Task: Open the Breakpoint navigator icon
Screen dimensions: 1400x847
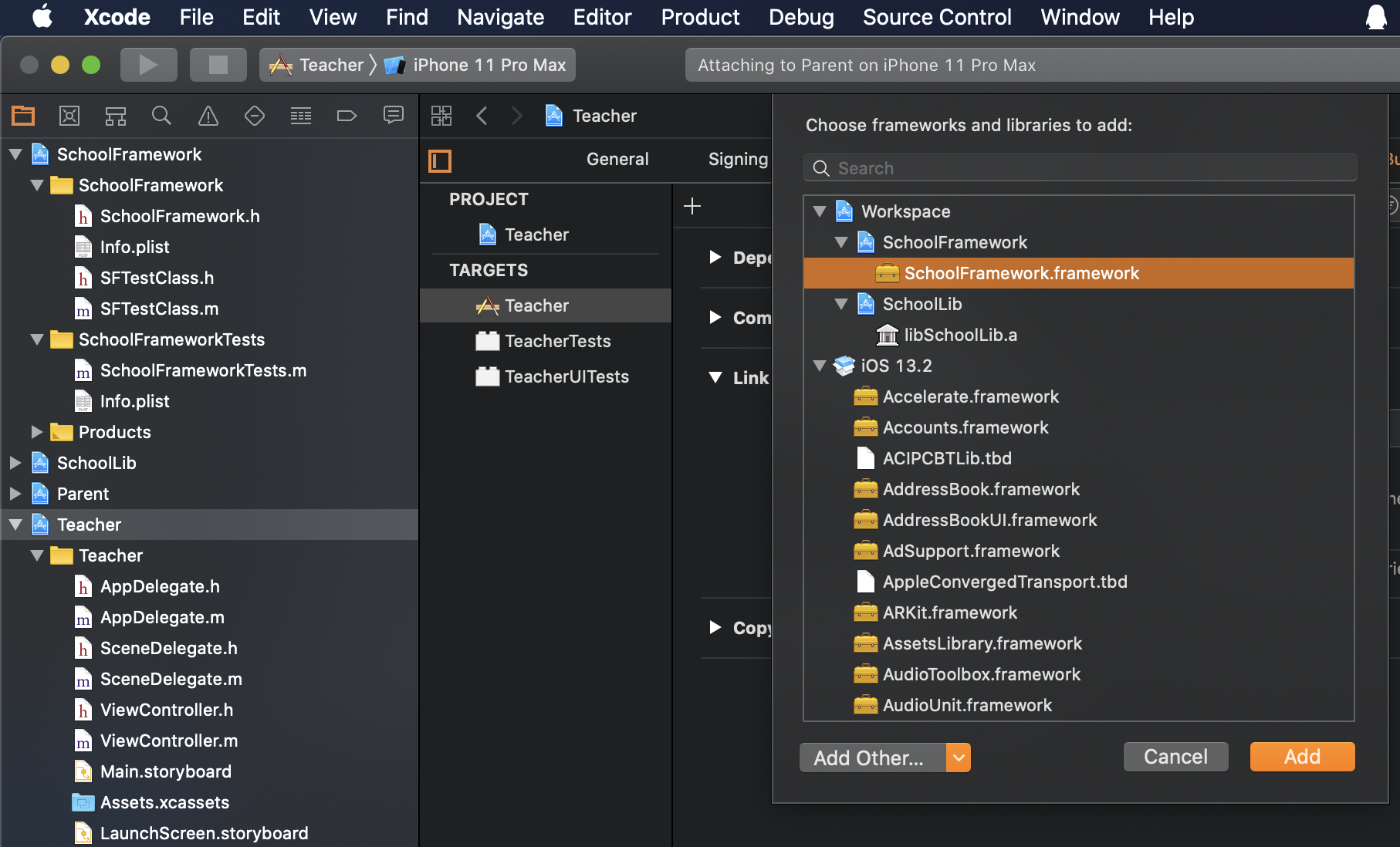Action: click(347, 116)
